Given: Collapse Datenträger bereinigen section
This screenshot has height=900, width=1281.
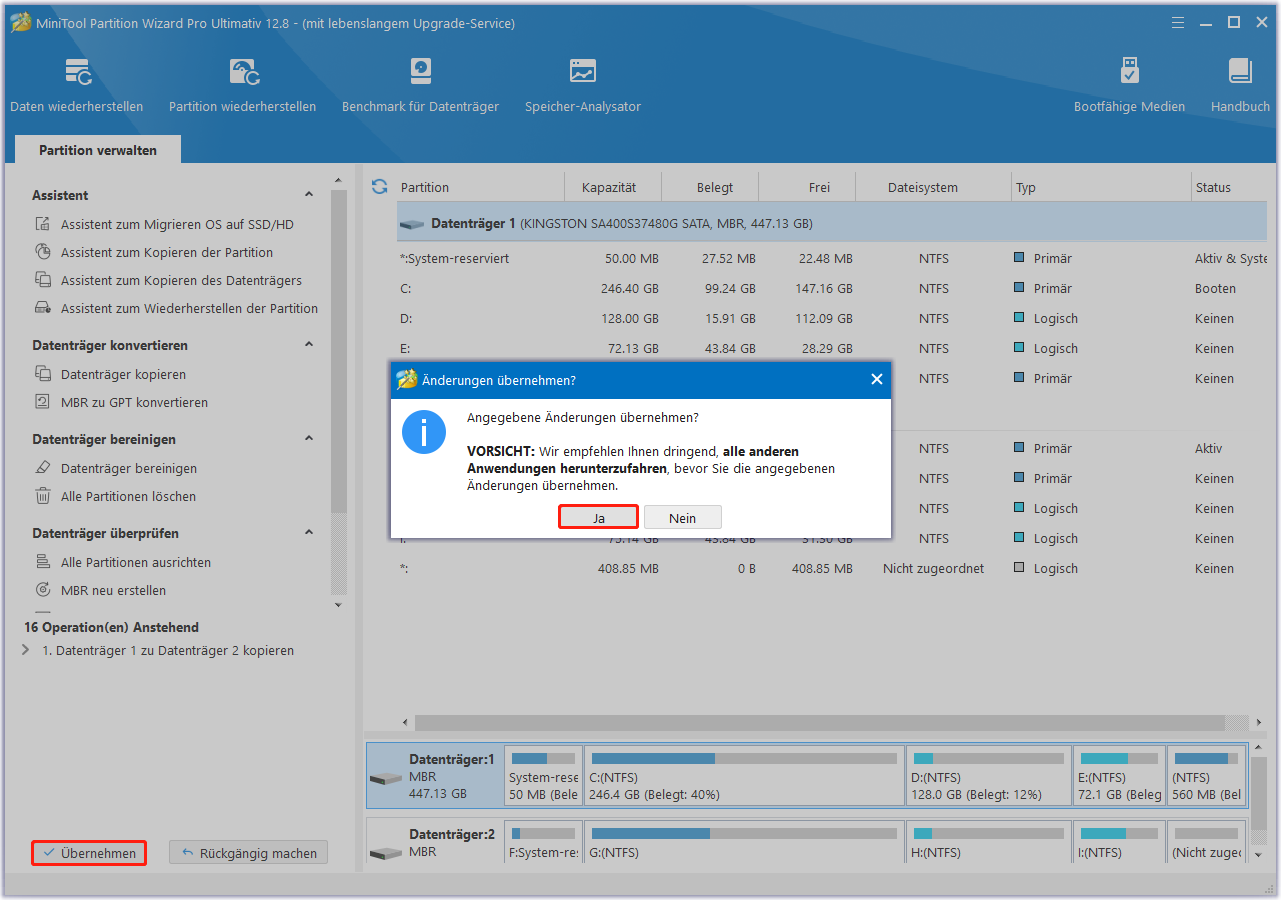Looking at the screenshot, I should (309, 439).
